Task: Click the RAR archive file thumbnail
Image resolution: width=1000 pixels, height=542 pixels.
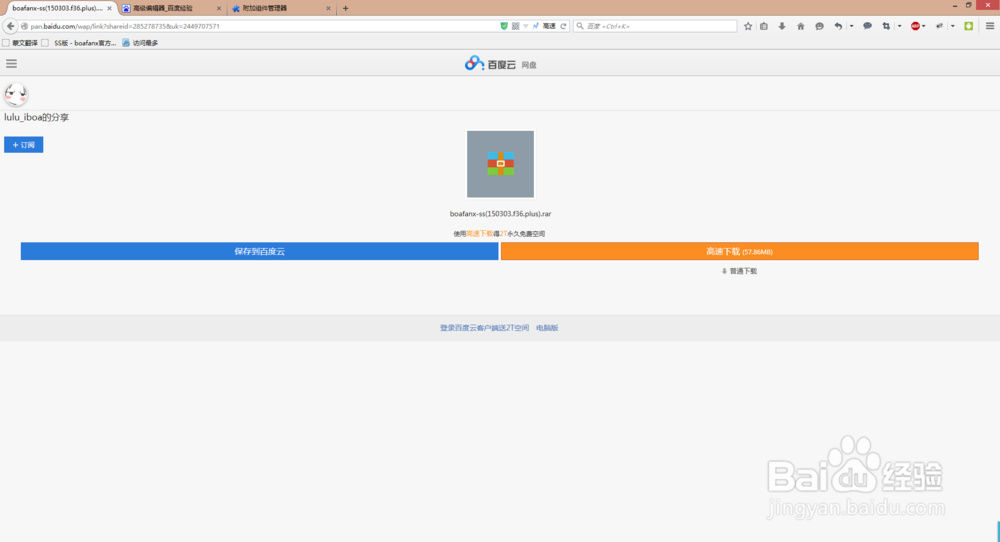Action: pos(501,164)
